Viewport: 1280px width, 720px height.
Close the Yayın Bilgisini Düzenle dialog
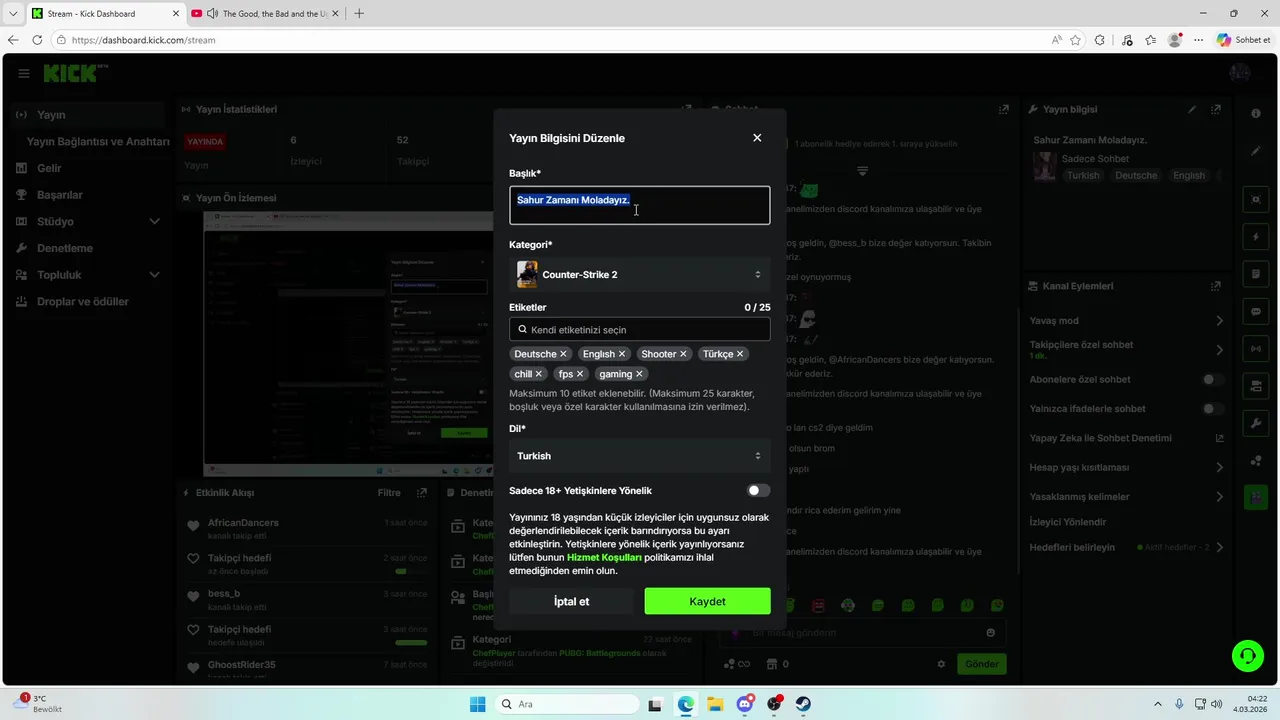point(757,138)
